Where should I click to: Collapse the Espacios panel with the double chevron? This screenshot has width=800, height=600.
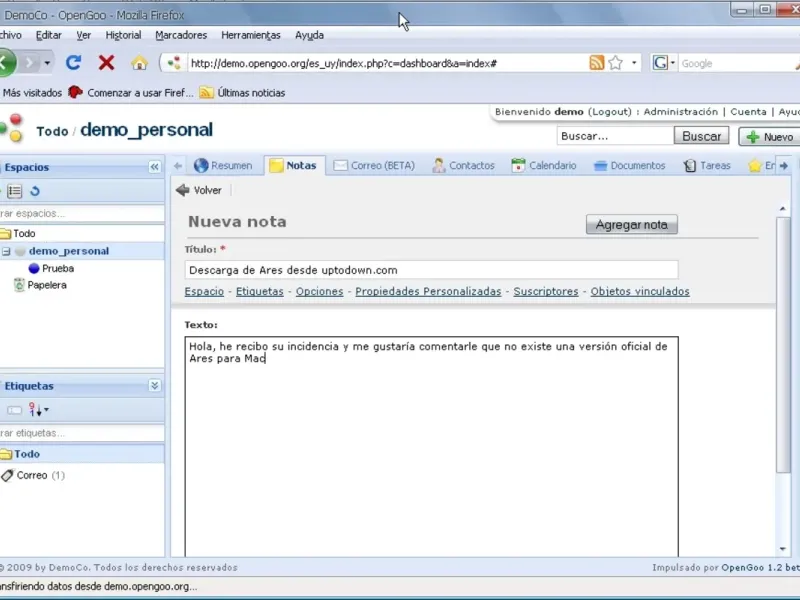click(x=154, y=167)
